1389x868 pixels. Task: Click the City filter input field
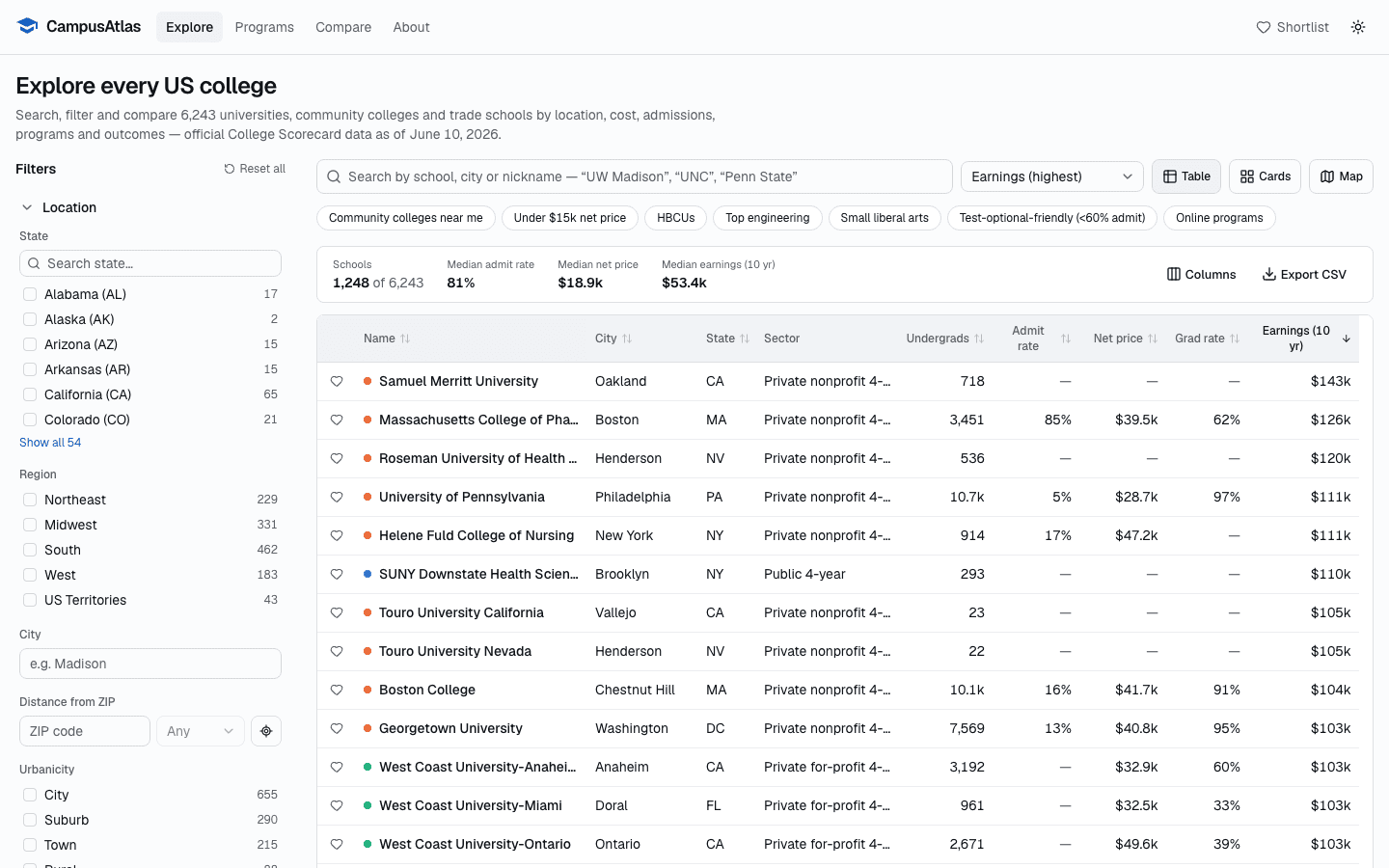[150, 664]
